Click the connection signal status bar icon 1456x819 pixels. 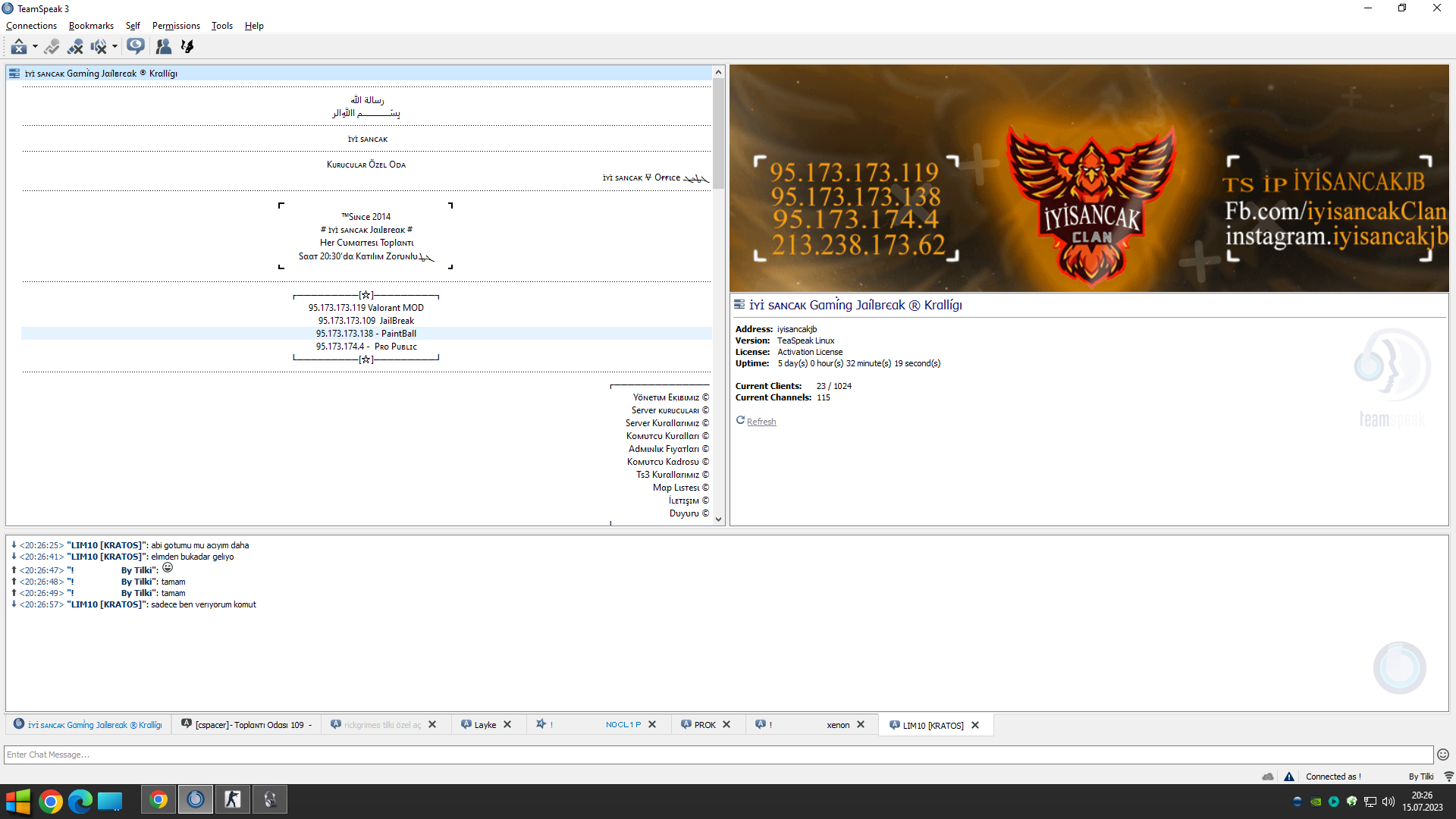pyautogui.click(x=1448, y=777)
